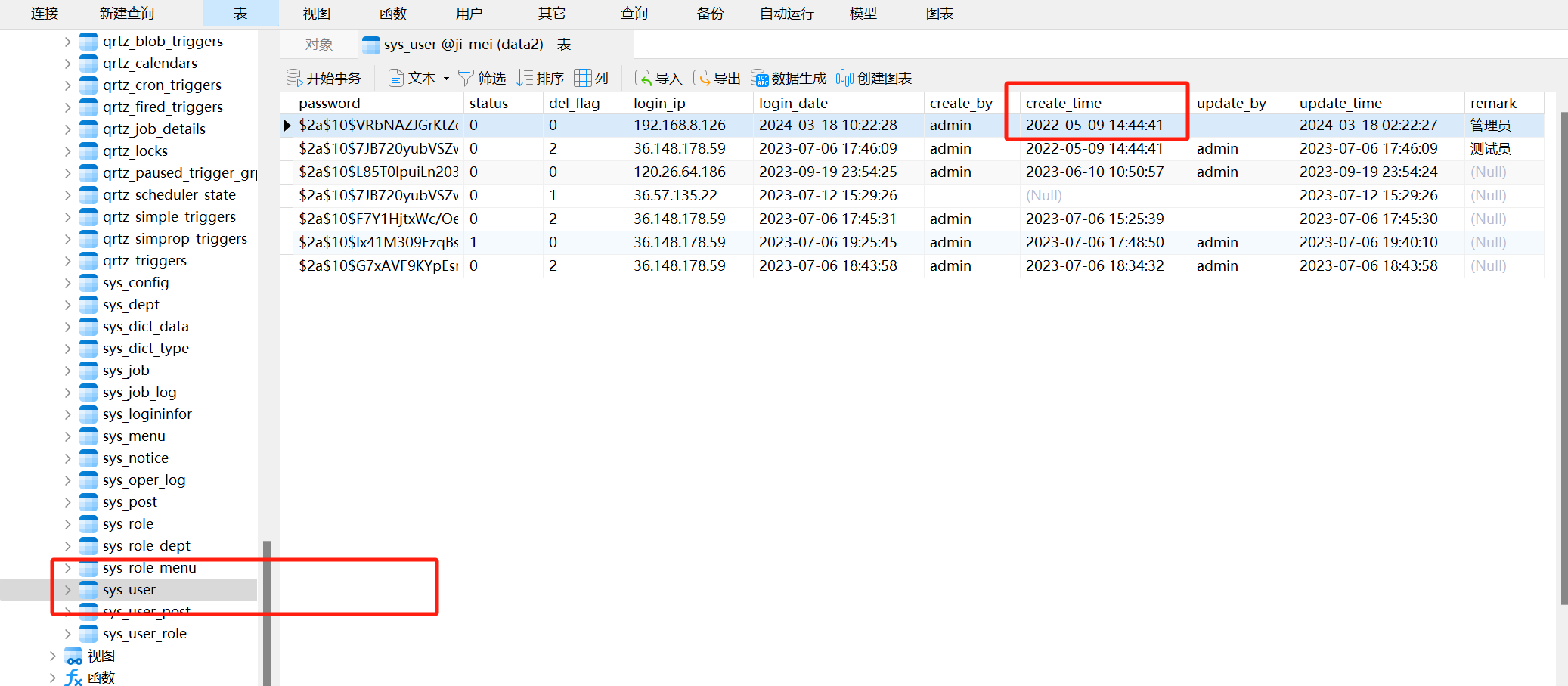Open the Backup (备份) toolbar item
The image size is (1568, 686).
(710, 14)
